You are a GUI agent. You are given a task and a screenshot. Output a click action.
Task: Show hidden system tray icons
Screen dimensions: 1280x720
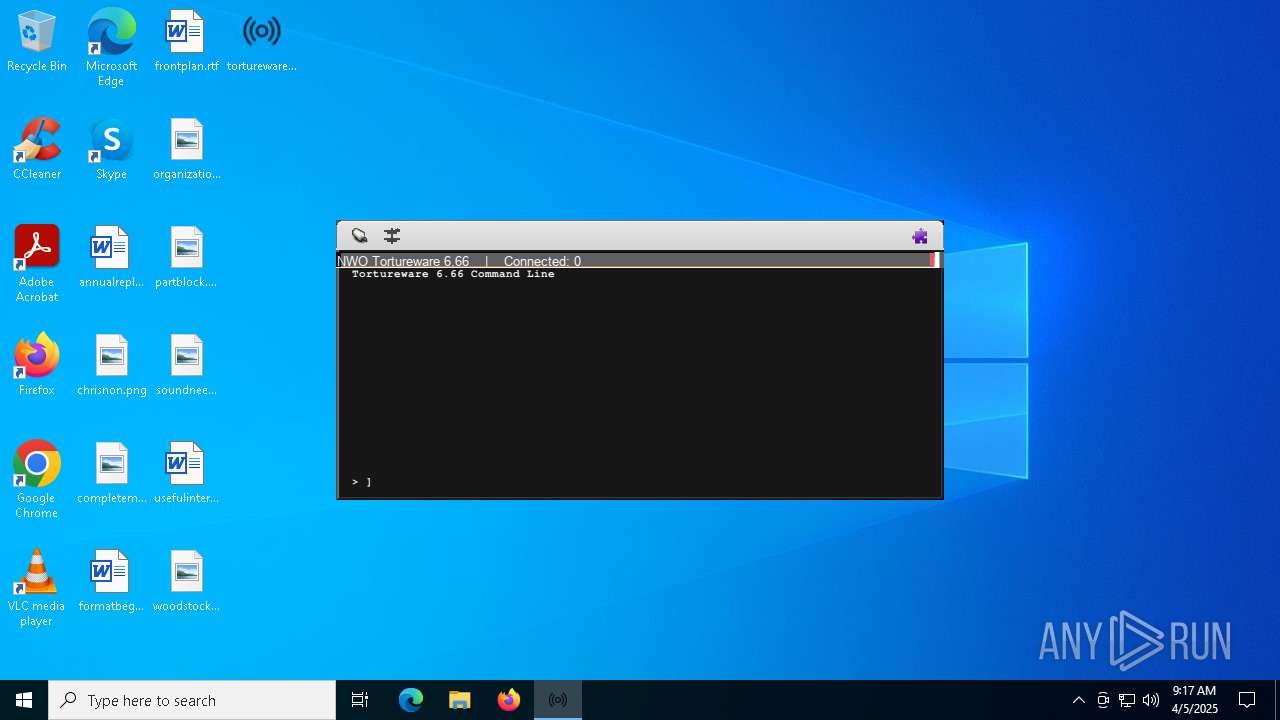1079,700
